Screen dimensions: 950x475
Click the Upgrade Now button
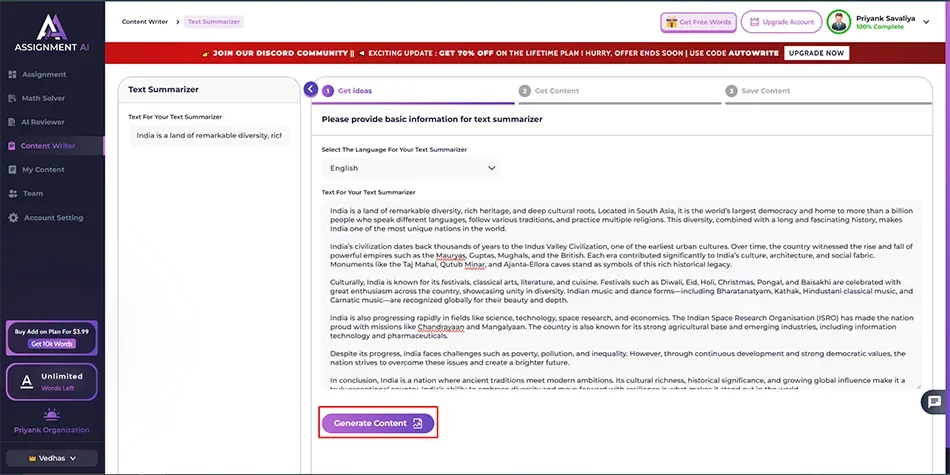tap(815, 53)
